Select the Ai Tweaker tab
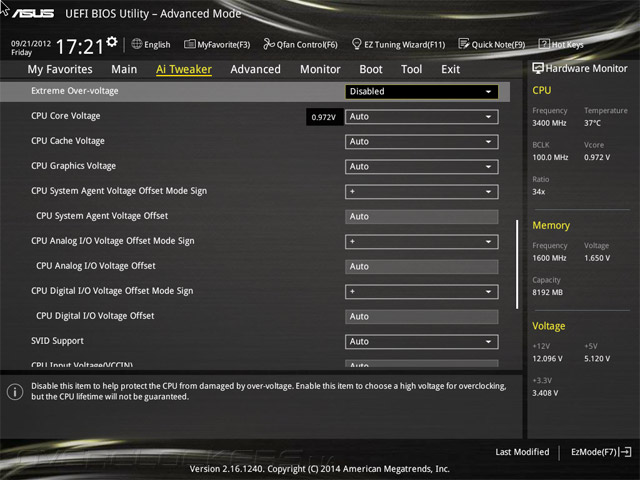Image resolution: width=640 pixels, height=480 pixels. click(x=184, y=69)
